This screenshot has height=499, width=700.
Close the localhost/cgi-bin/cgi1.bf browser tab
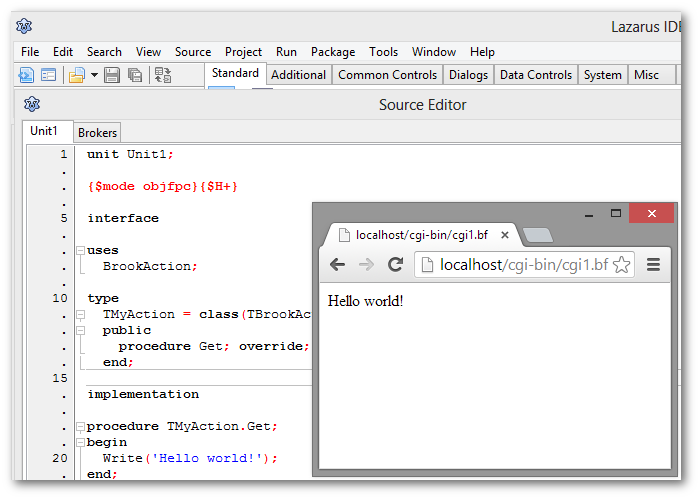click(x=505, y=236)
